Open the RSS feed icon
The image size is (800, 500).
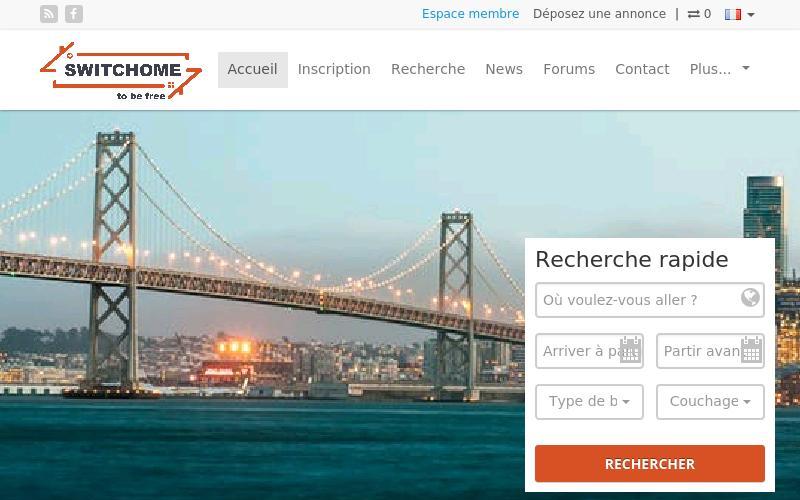(48, 14)
